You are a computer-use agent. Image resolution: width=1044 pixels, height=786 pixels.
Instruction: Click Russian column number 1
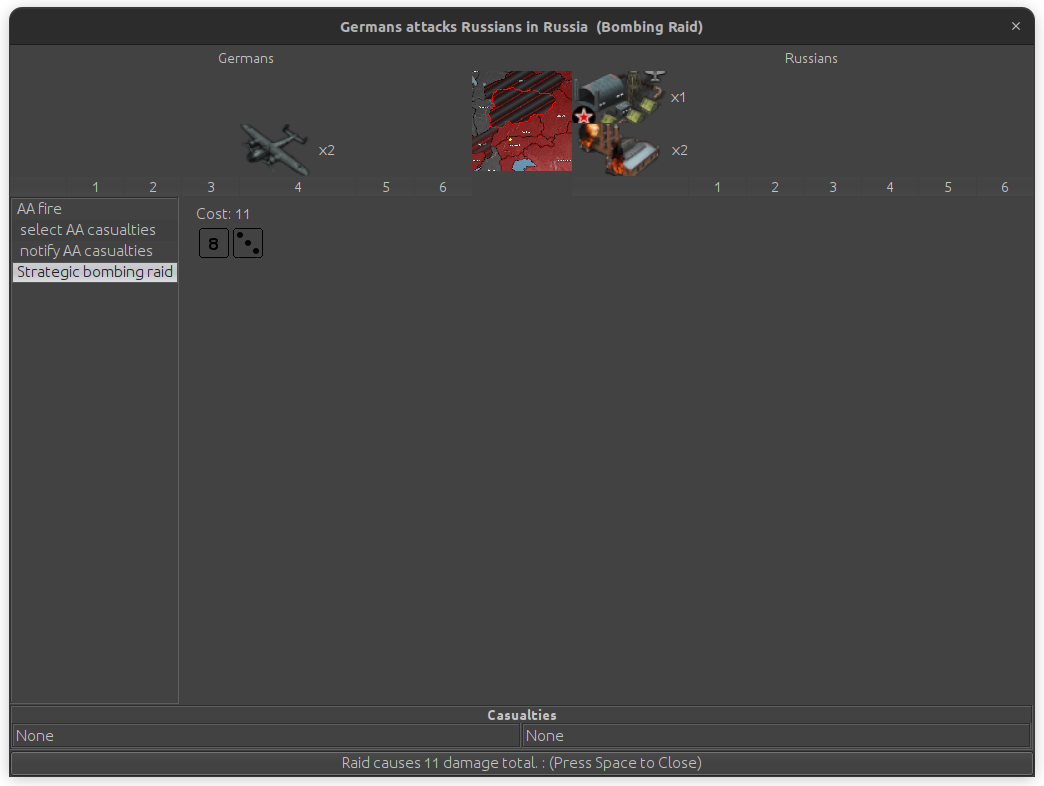tap(718, 188)
